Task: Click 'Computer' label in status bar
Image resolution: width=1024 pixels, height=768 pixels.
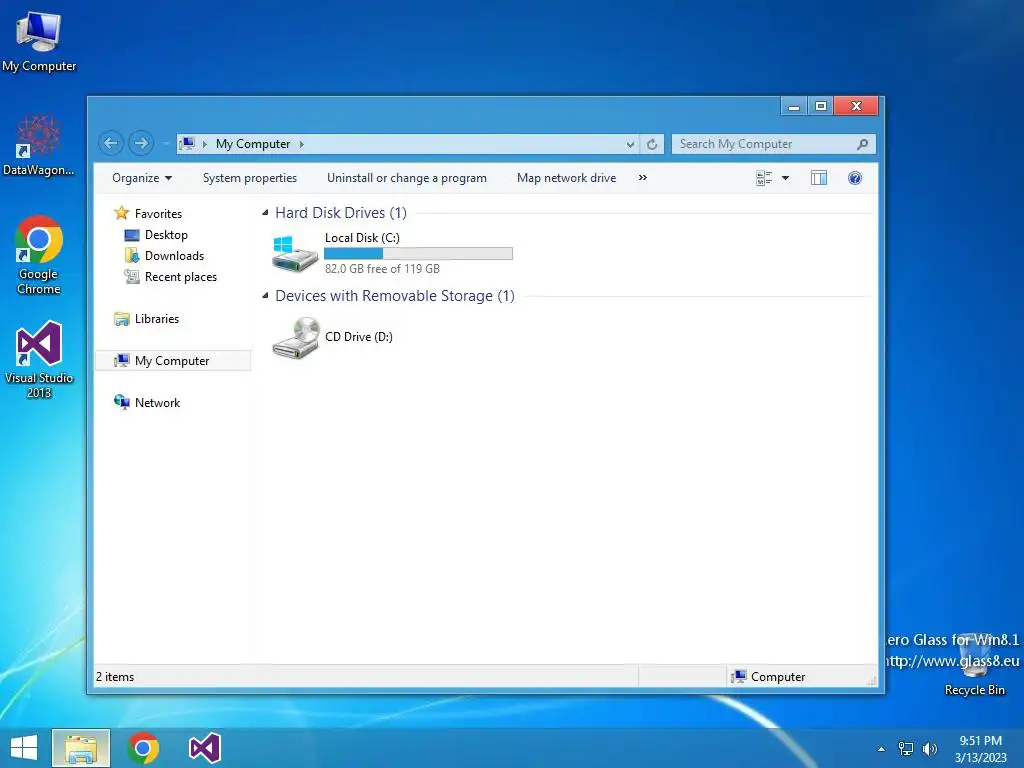Action: click(x=778, y=677)
